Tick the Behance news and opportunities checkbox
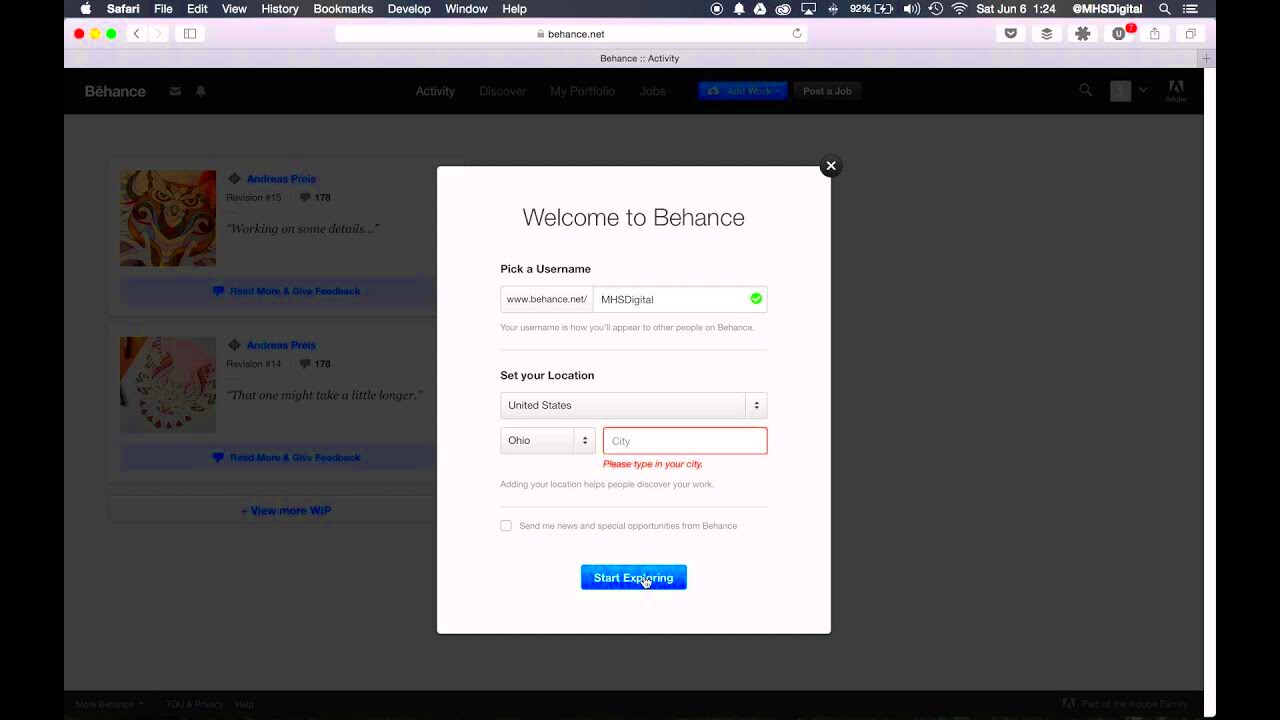 coord(506,526)
